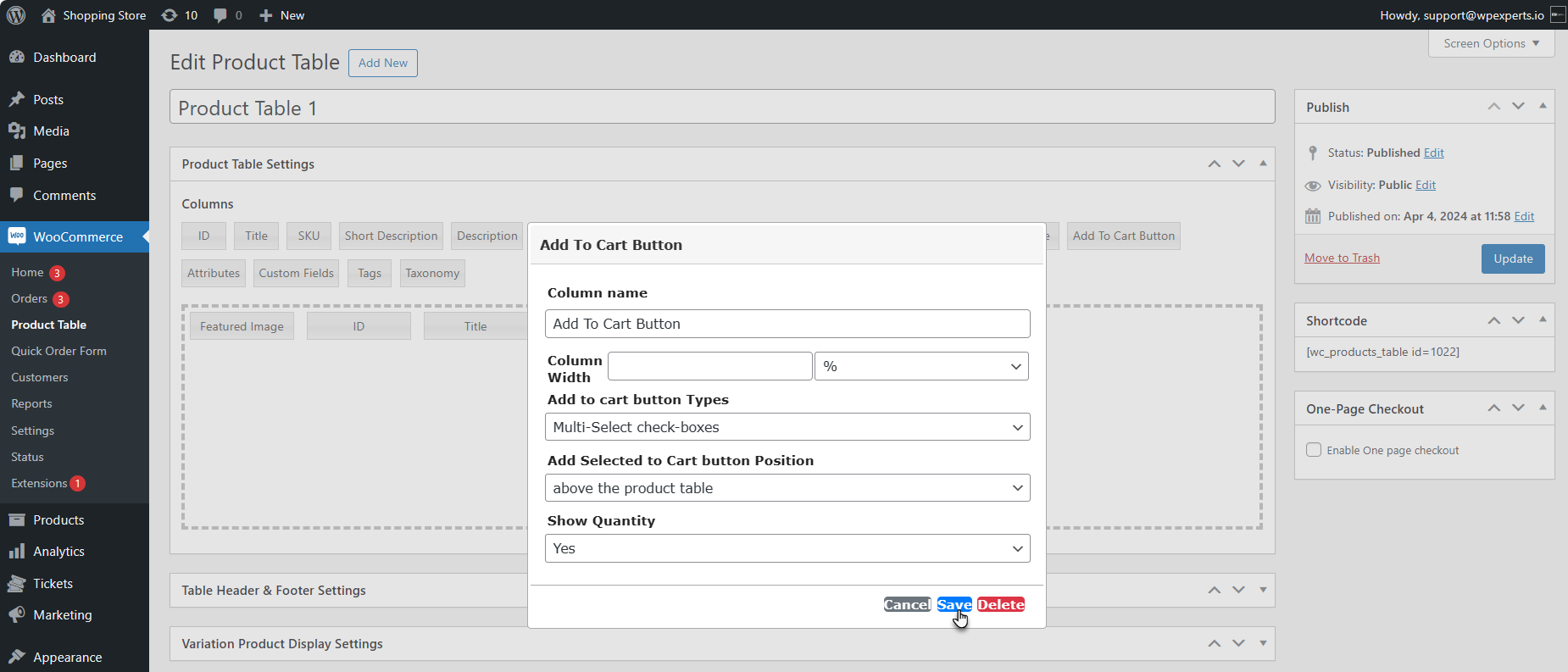Expand Variation Product Display Settings panel
This screenshot has width=1568, height=672.
(x=1263, y=643)
